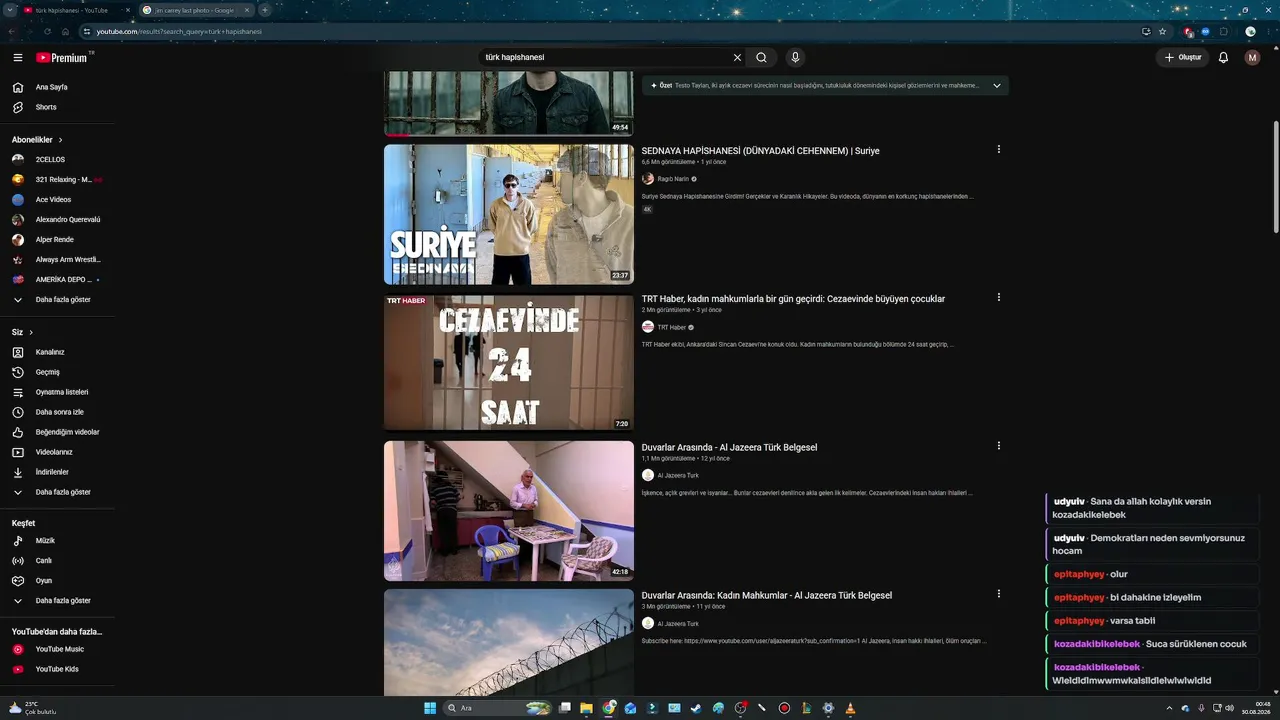This screenshot has width=1280, height=720.
Task: Open Duvarlar Arasında: Kadın Mahkumlar video title
Action: pyautogui.click(x=767, y=595)
